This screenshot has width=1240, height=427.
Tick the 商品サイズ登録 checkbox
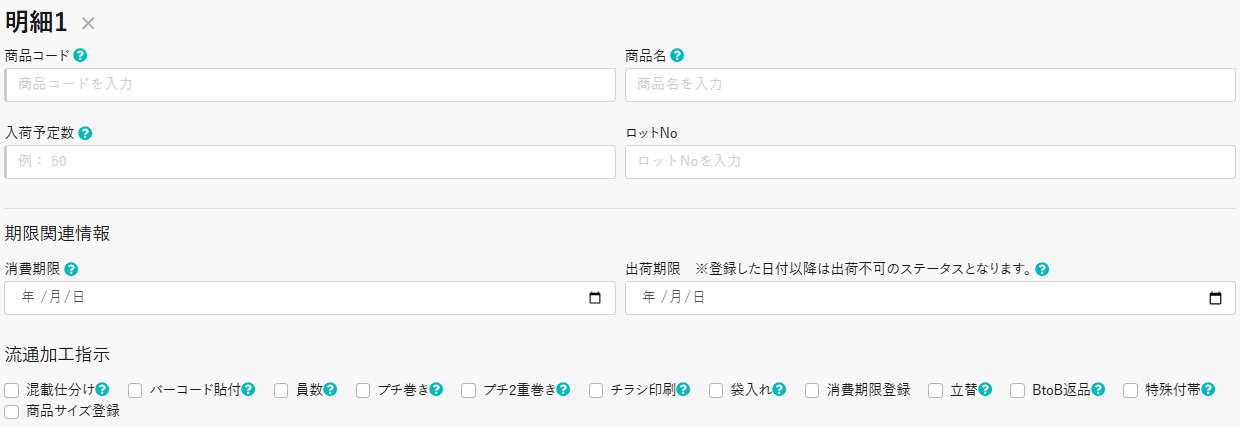point(12,411)
